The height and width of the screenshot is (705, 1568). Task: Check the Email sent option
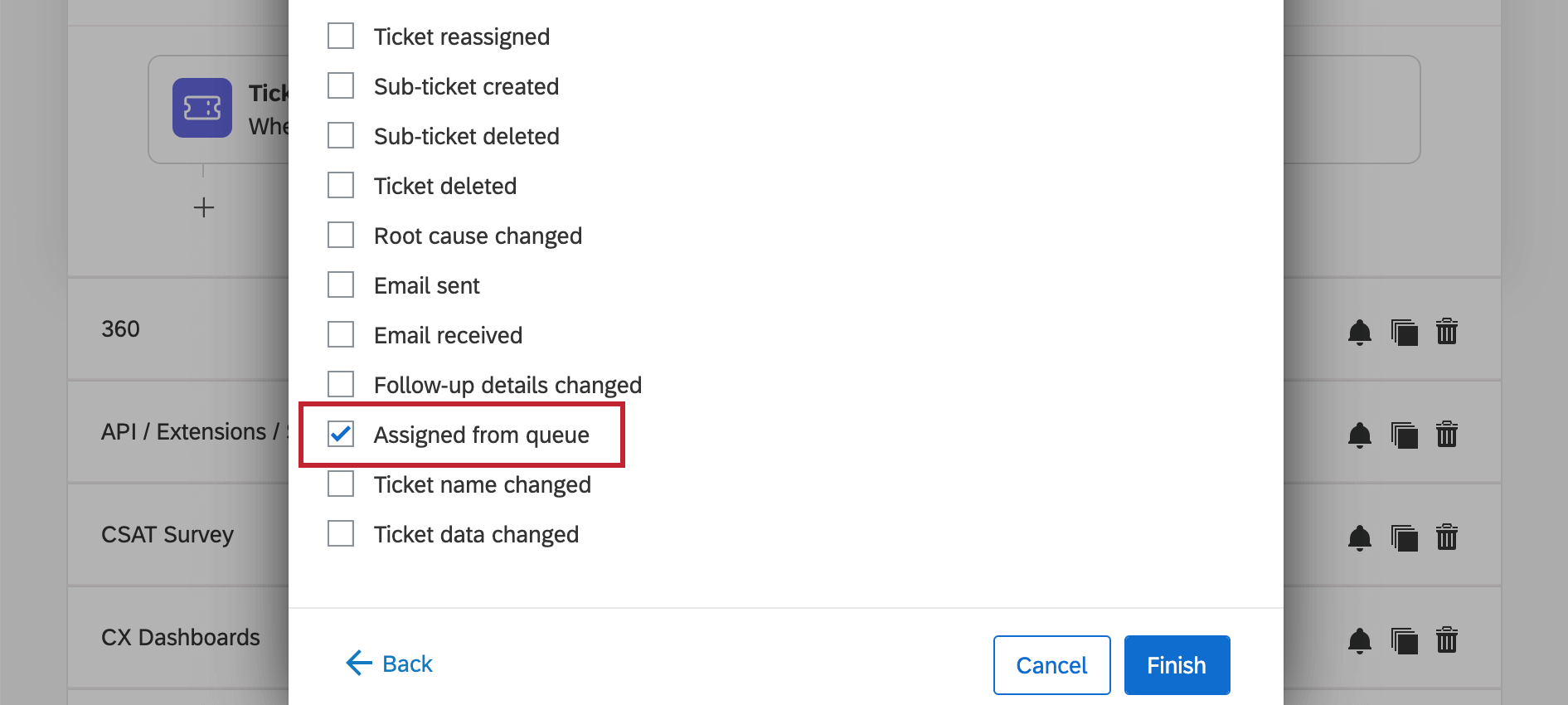point(341,285)
